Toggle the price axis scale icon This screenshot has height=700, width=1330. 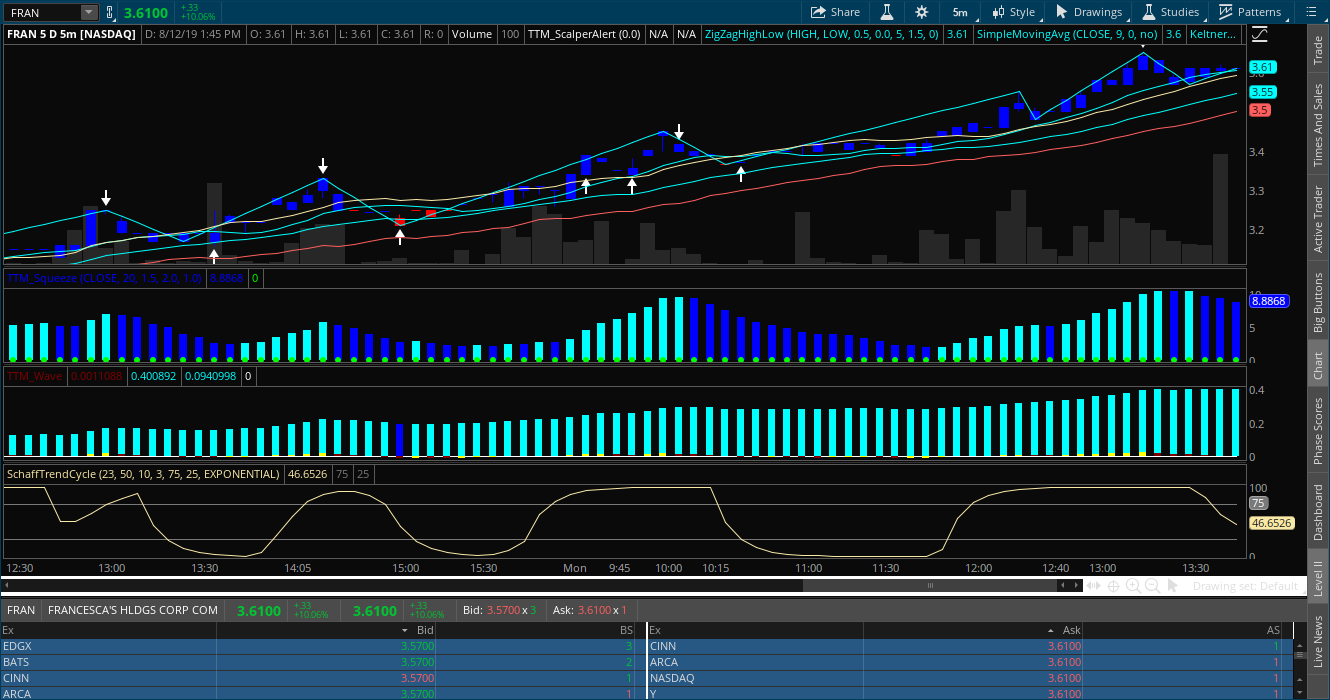[x=1260, y=34]
